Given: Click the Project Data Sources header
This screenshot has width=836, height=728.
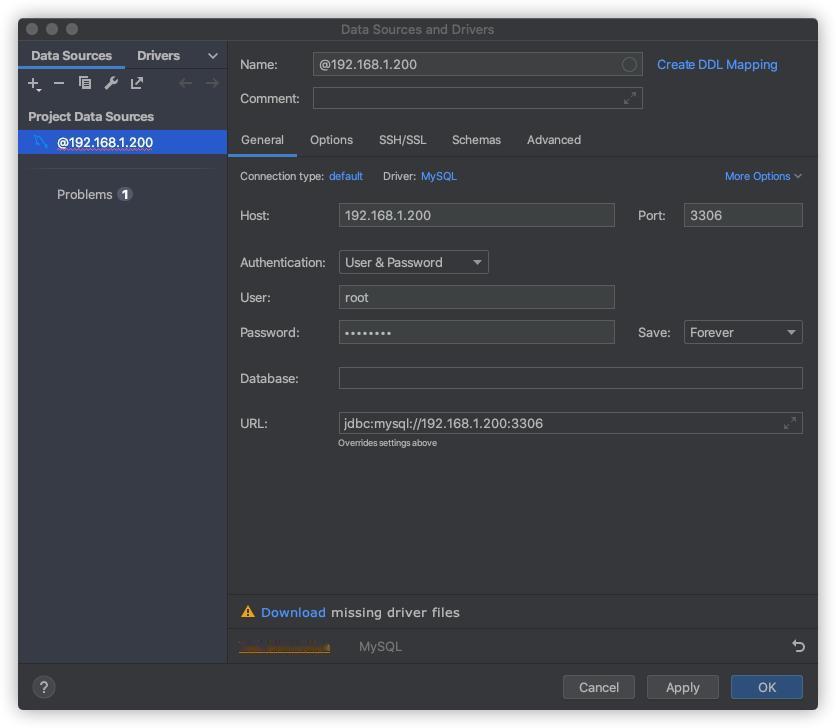Looking at the screenshot, I should pyautogui.click(x=91, y=116).
